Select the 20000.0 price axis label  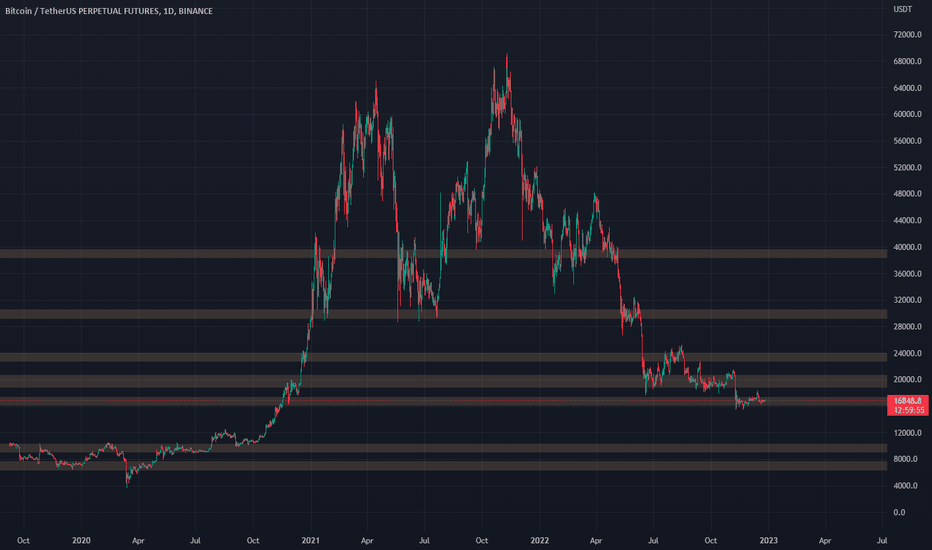click(x=907, y=379)
